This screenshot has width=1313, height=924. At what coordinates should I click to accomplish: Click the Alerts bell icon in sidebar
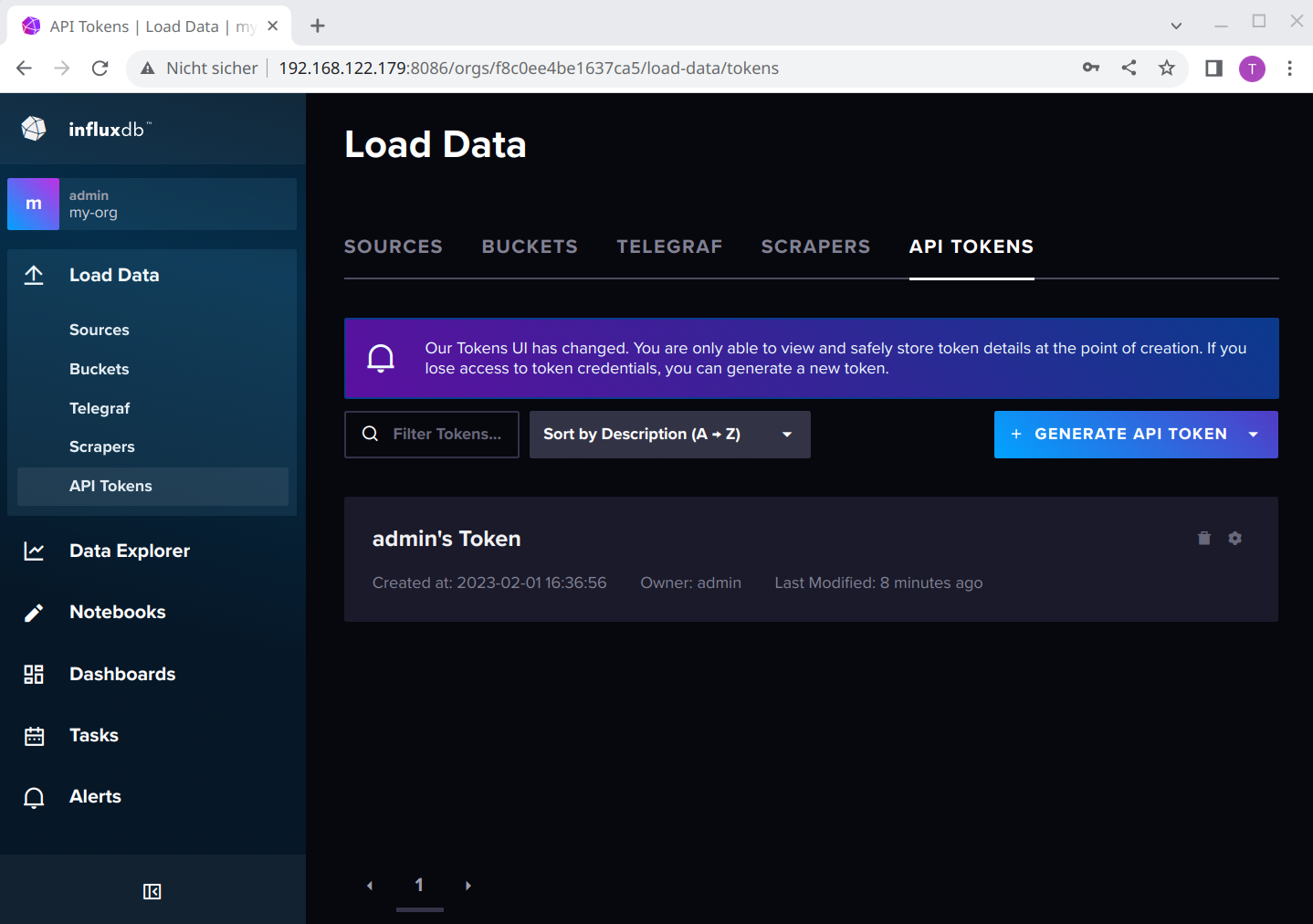[x=34, y=797]
